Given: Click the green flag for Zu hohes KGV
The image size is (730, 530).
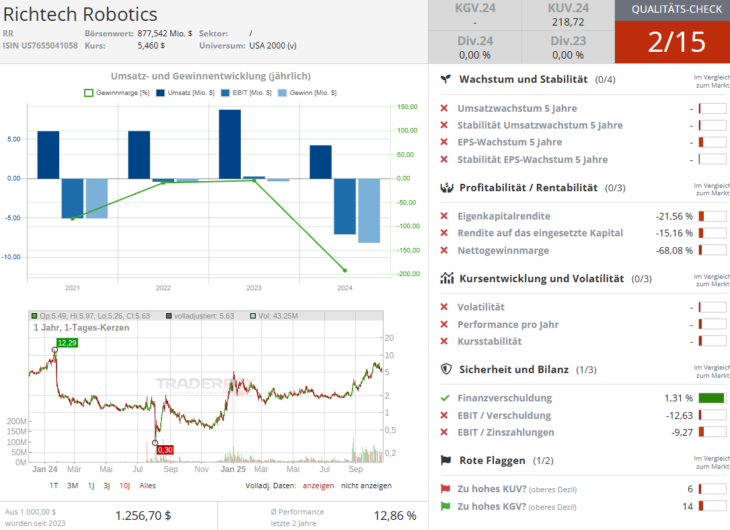Looking at the screenshot, I should tap(444, 507).
